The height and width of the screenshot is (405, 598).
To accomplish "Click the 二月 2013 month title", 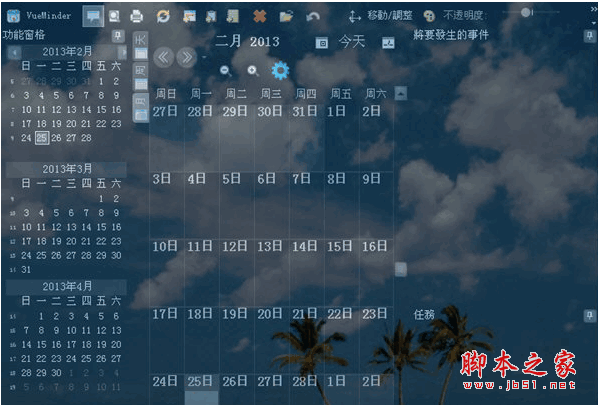I will tap(247, 41).
